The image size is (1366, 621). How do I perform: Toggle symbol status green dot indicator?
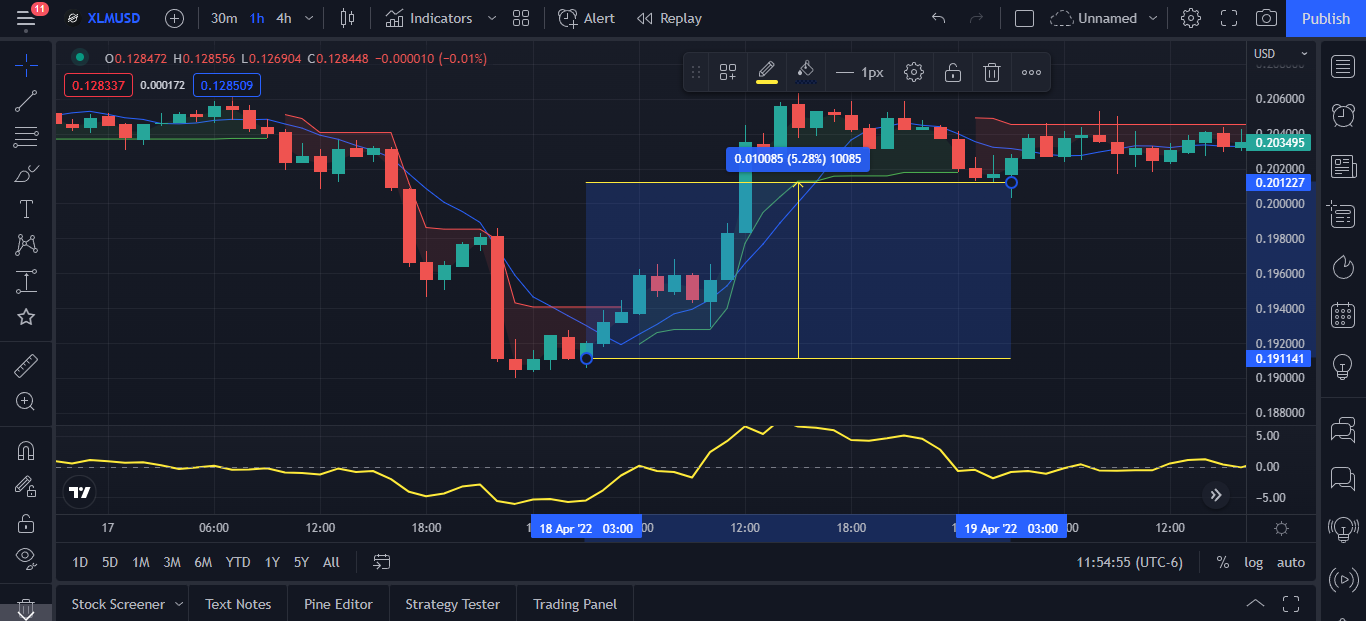(79, 58)
